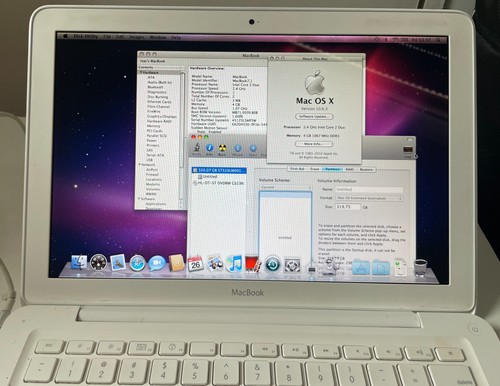Open Dashboard from the Dock
Image resolution: width=500 pixels, height=386 pixels.
coord(99,263)
